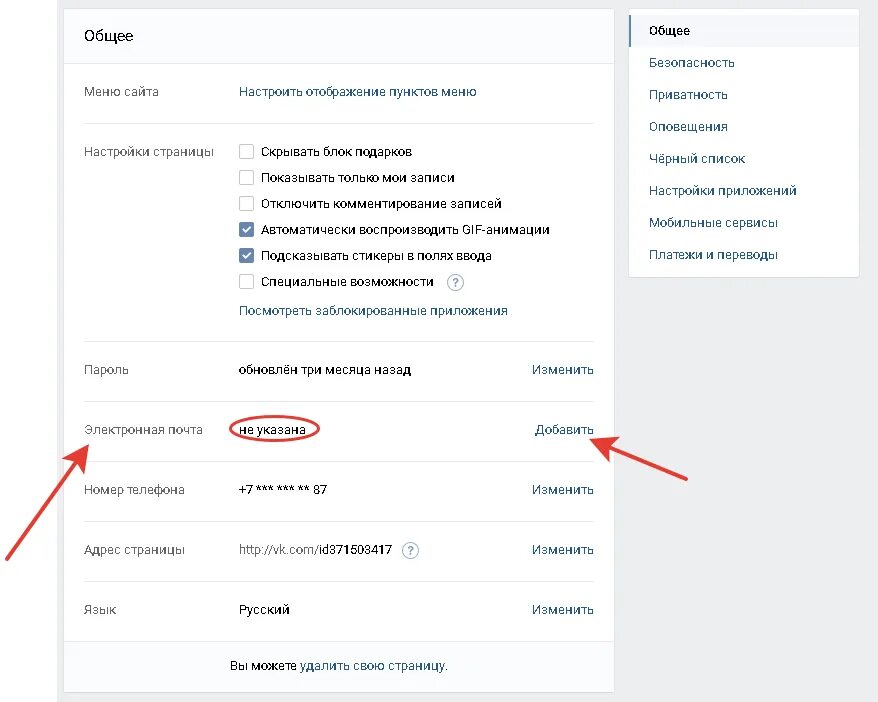This screenshot has width=878, height=702.
Task: Enable Специальные возможности checkbox
Action: pyautogui.click(x=246, y=282)
